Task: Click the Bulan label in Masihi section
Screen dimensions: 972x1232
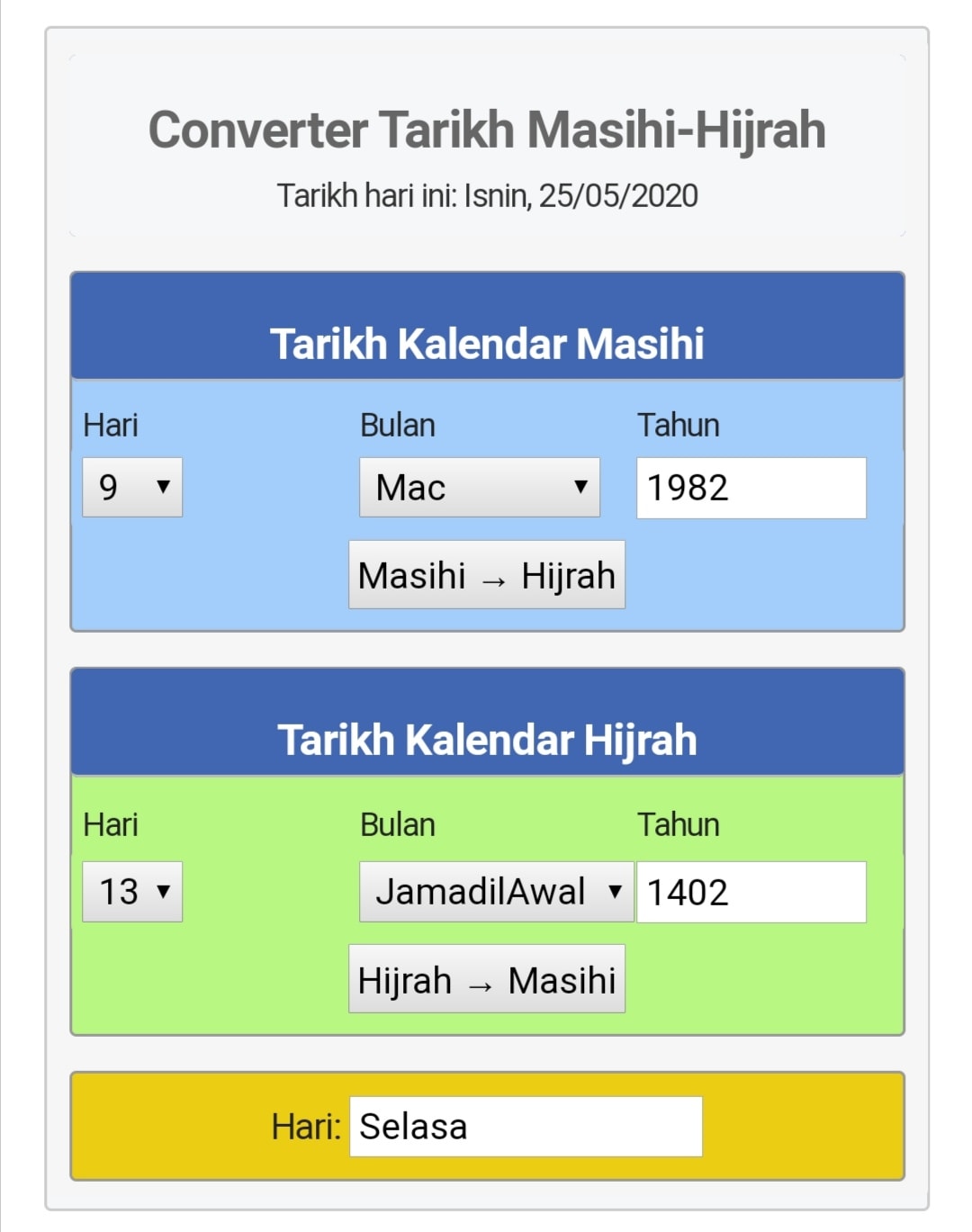Action: pyautogui.click(x=398, y=425)
